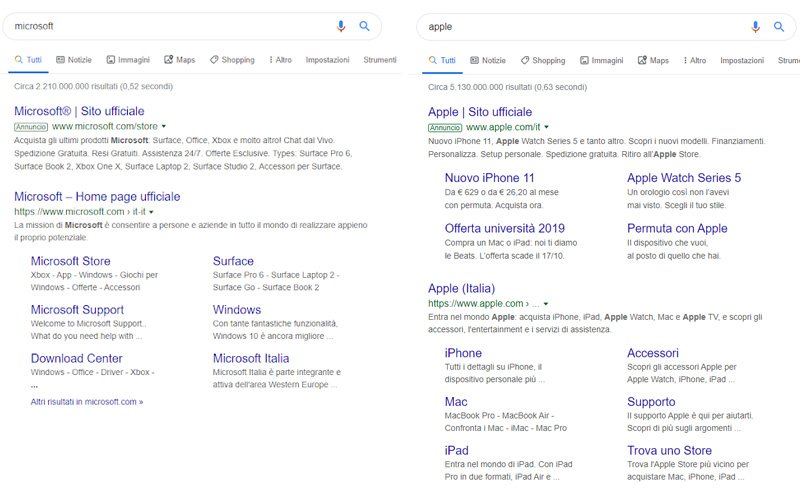Screen dimensions: 800x500
Task: Click 'Altri risultati in microsoft.com »'
Action: click(x=87, y=402)
